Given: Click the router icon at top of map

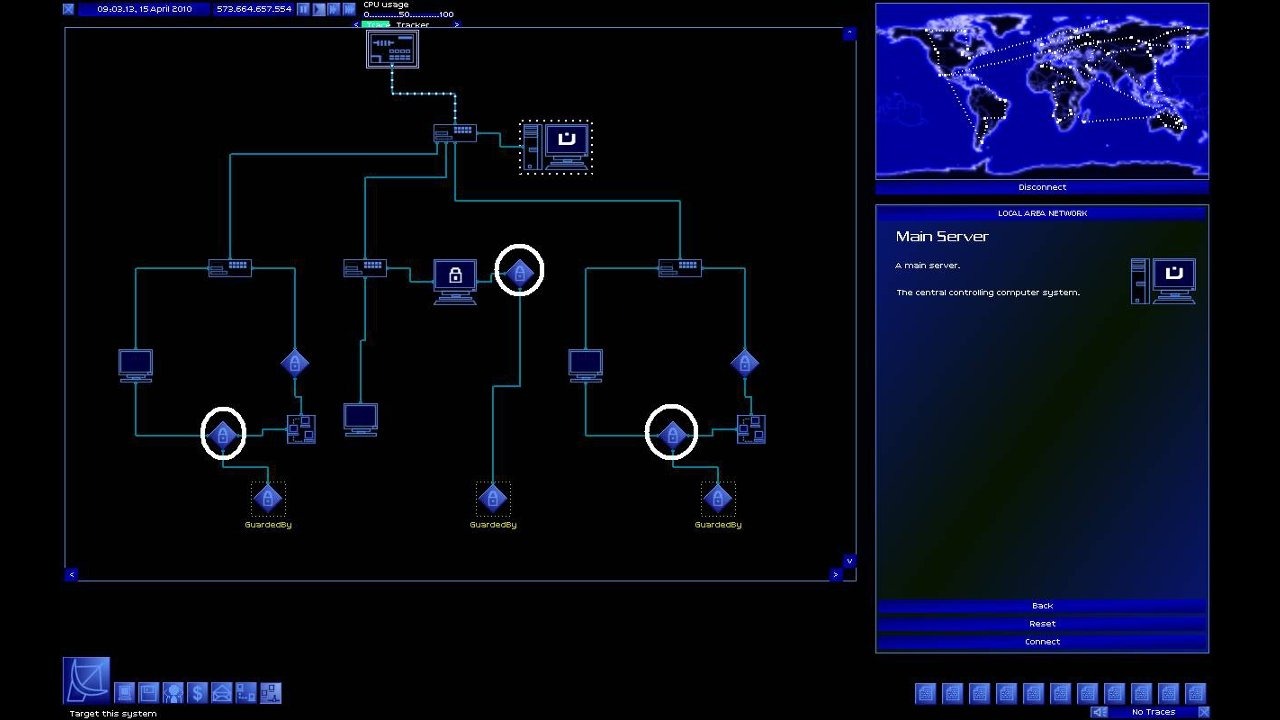Looking at the screenshot, I should pyautogui.click(x=392, y=49).
